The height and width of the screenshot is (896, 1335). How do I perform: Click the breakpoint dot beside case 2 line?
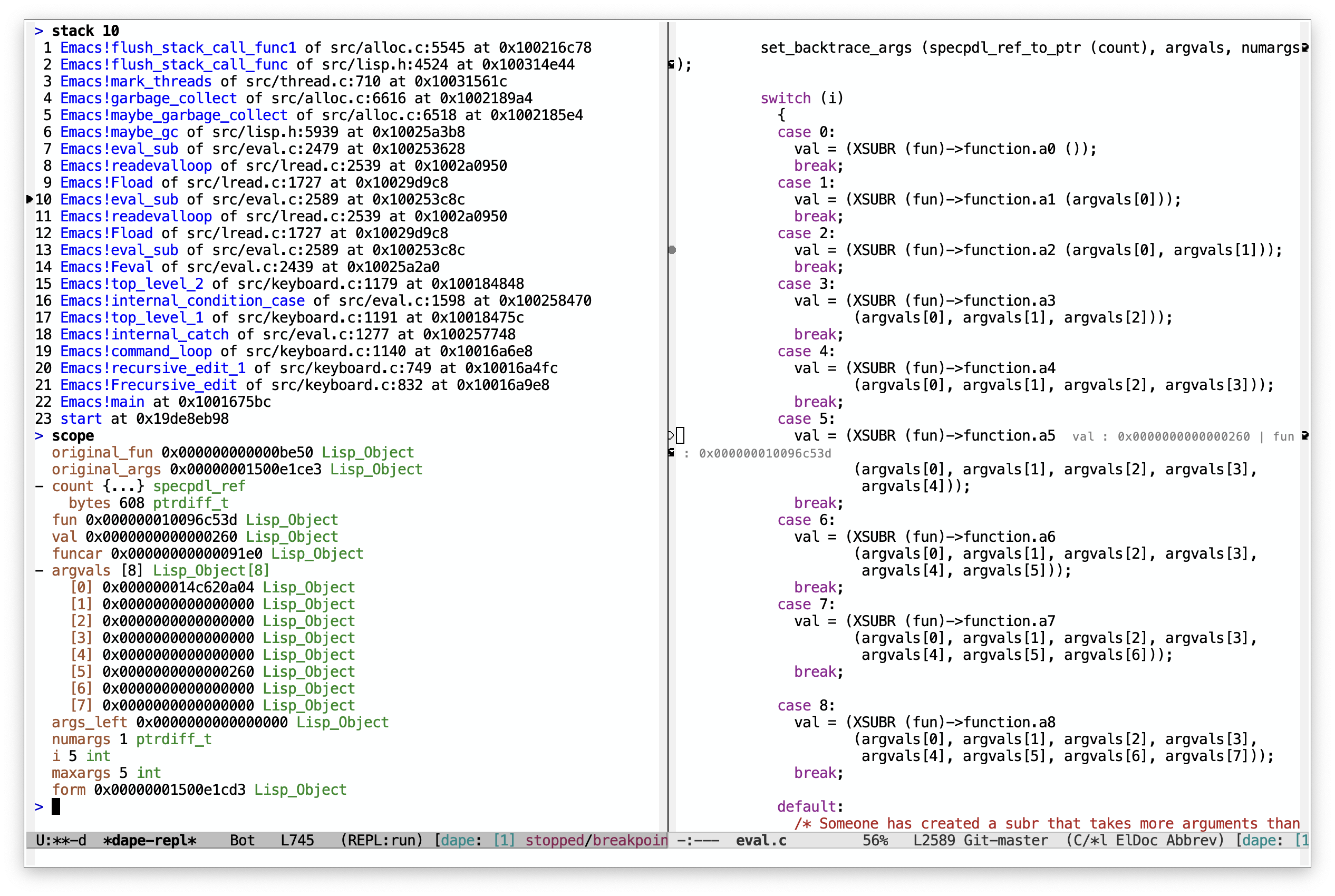click(672, 250)
